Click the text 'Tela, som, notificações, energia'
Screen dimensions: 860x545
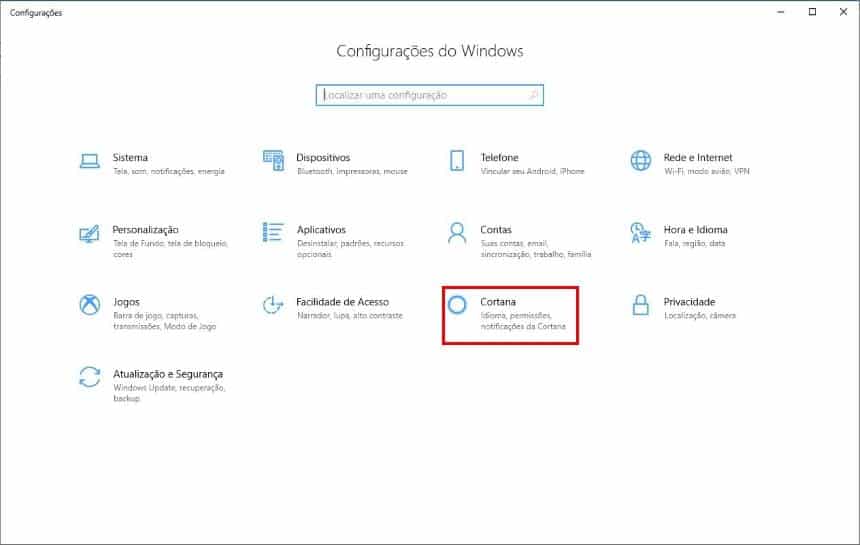pyautogui.click(x=169, y=172)
